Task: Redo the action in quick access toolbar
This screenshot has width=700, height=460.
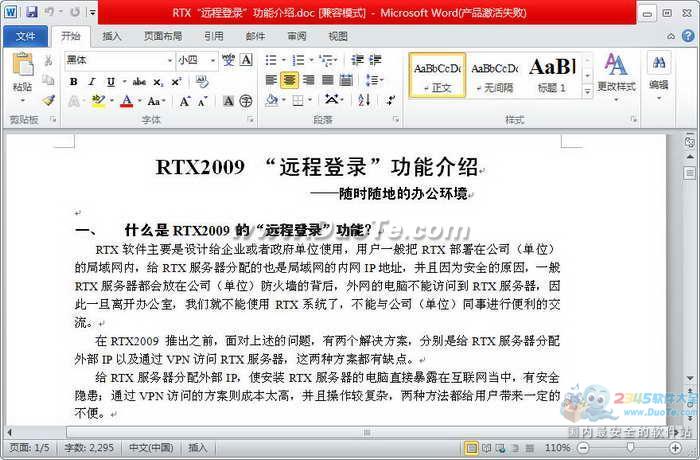Action: 74,12
